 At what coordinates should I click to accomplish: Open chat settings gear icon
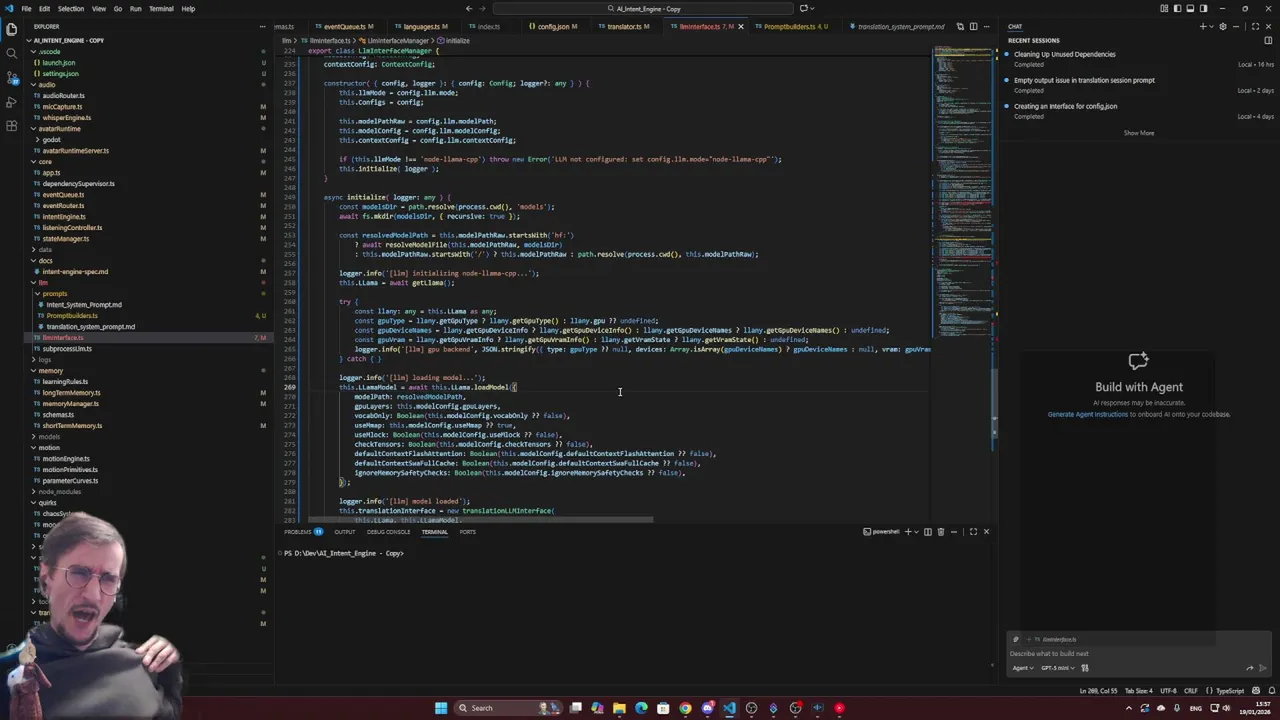[x=1222, y=26]
